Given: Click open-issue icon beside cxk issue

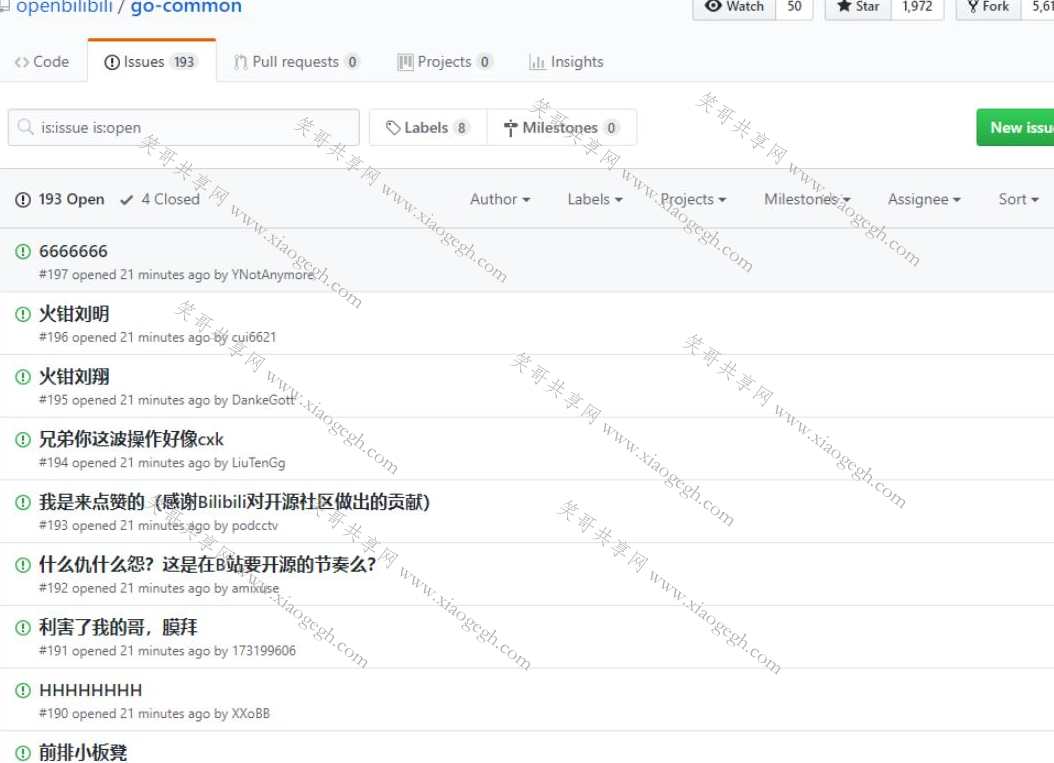Looking at the screenshot, I should click(x=23, y=440).
